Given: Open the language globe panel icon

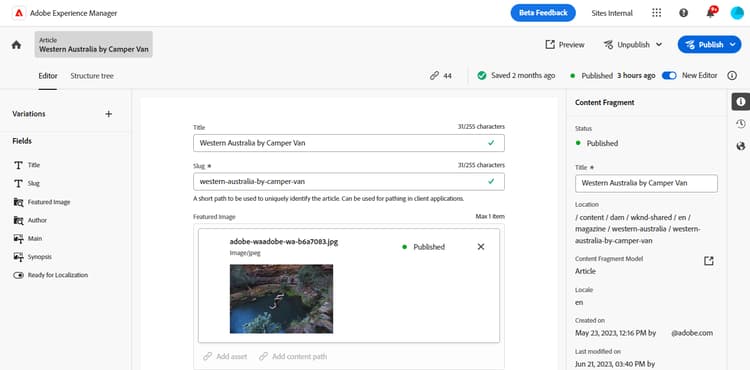Looking at the screenshot, I should pyautogui.click(x=741, y=146).
